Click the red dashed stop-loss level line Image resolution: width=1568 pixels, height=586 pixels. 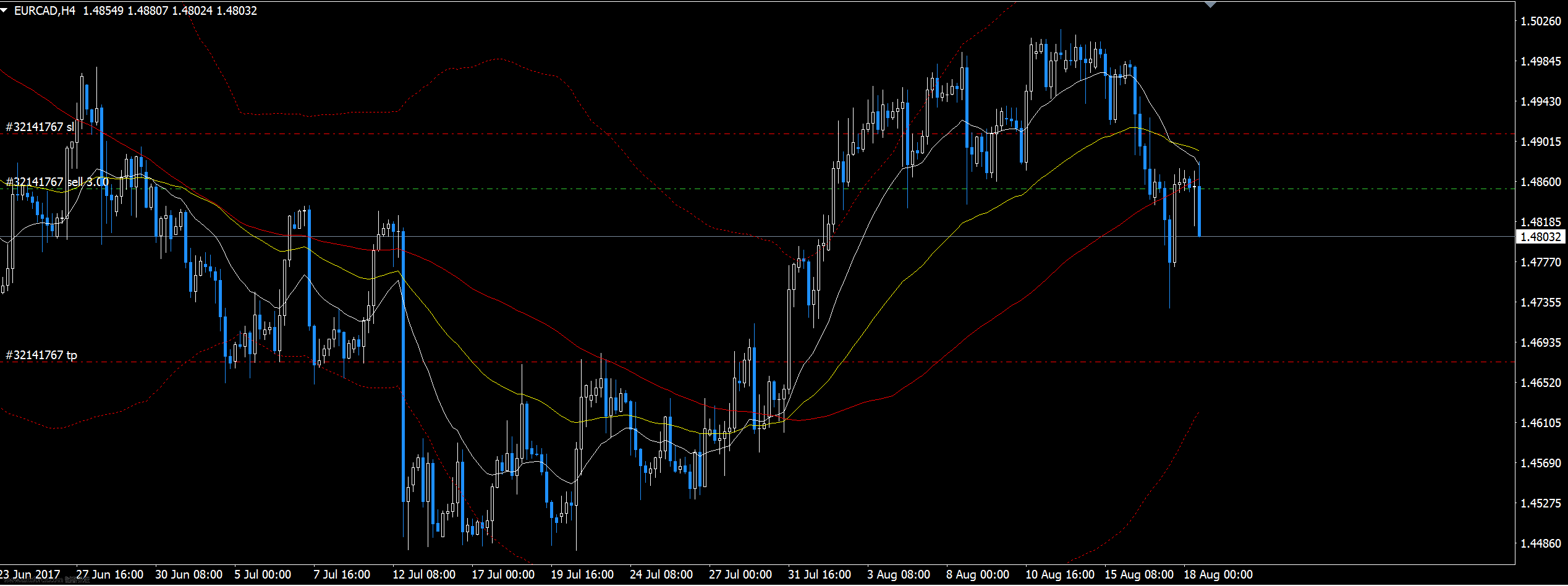pos(757,134)
